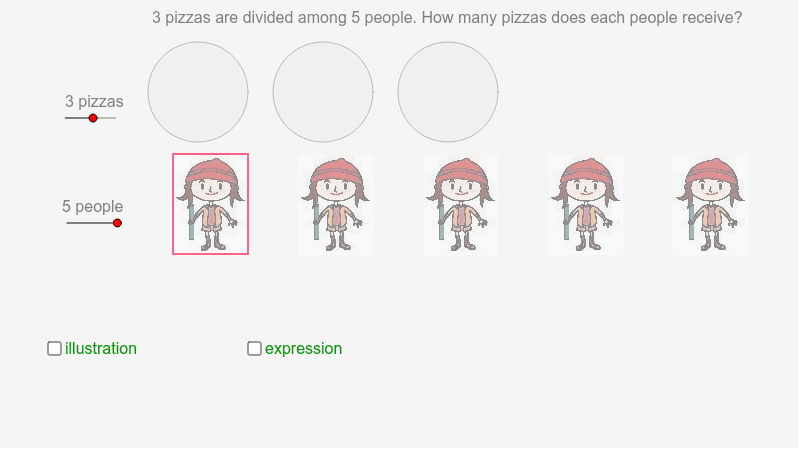Click the right end of the pizzas slider track
This screenshot has height=450, width=800.
pyautogui.click(x=115, y=118)
